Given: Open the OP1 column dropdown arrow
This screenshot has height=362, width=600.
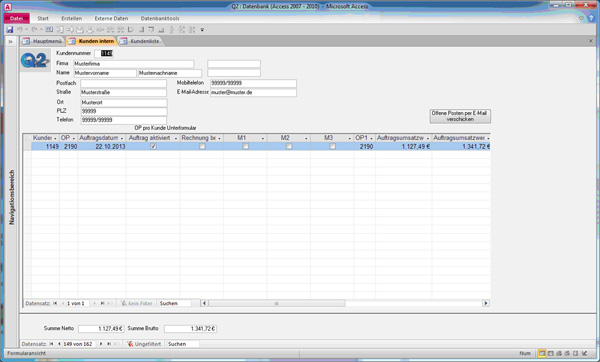Looking at the screenshot, I should [371, 138].
